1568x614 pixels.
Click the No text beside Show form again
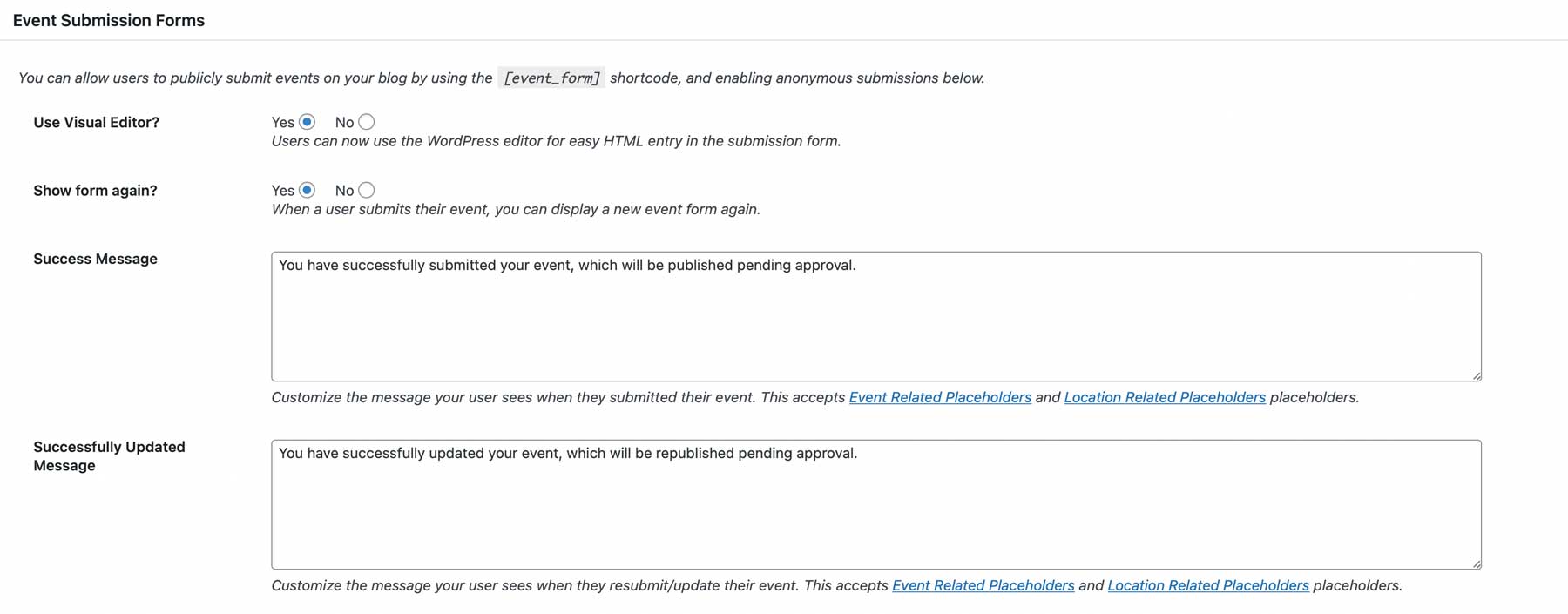pos(345,190)
